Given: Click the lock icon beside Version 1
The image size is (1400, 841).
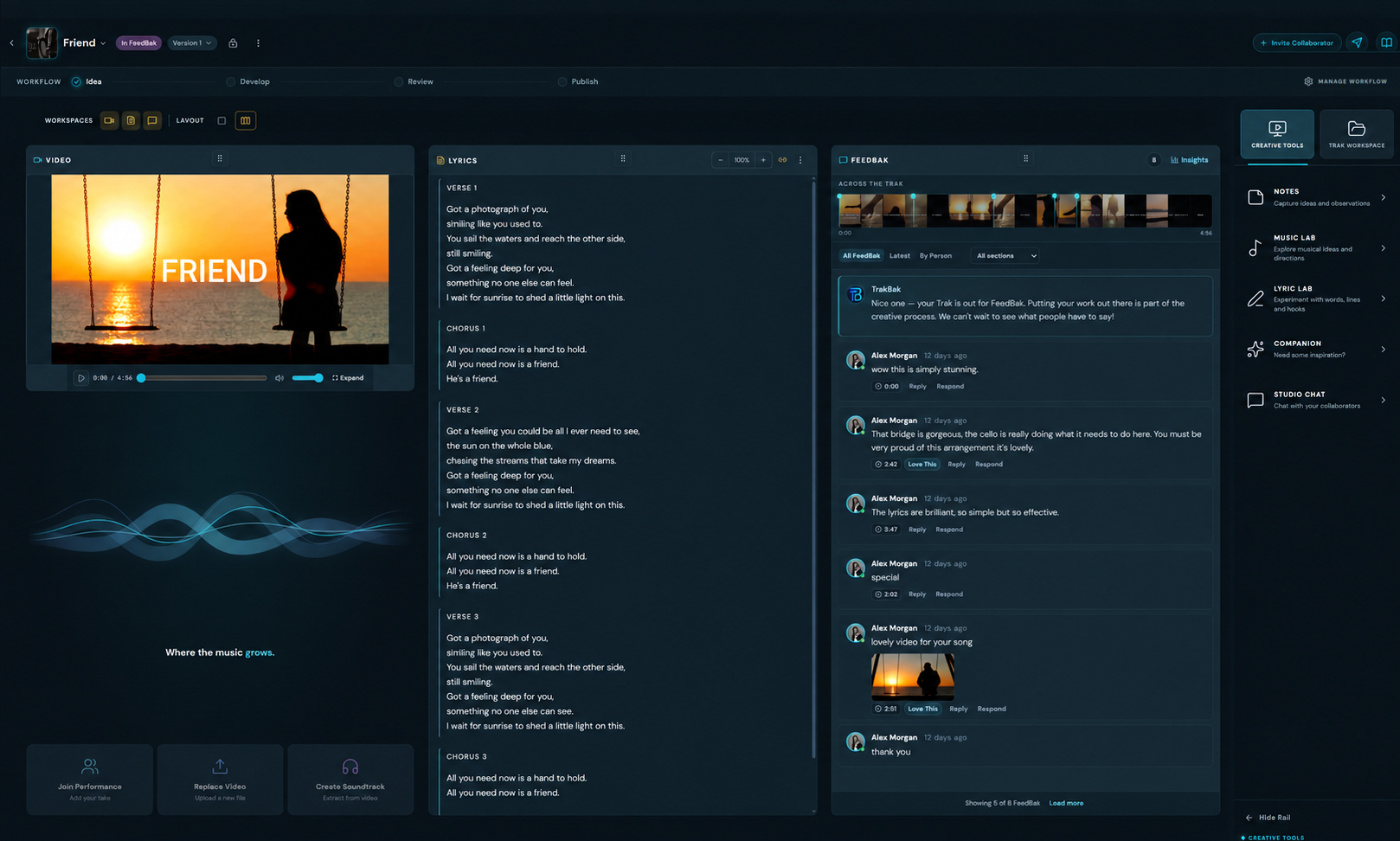Looking at the screenshot, I should pyautogui.click(x=233, y=43).
